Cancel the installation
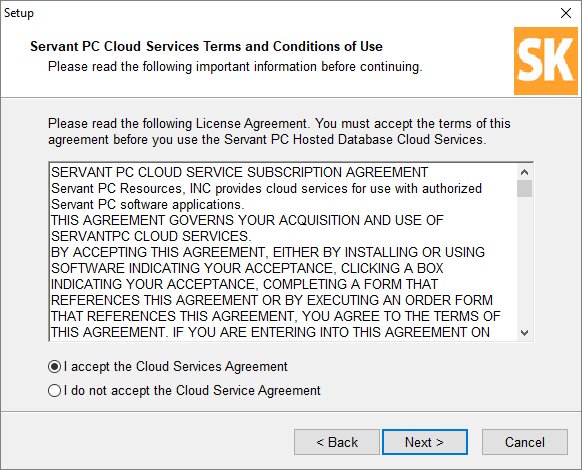The image size is (582, 470). pyautogui.click(x=525, y=442)
